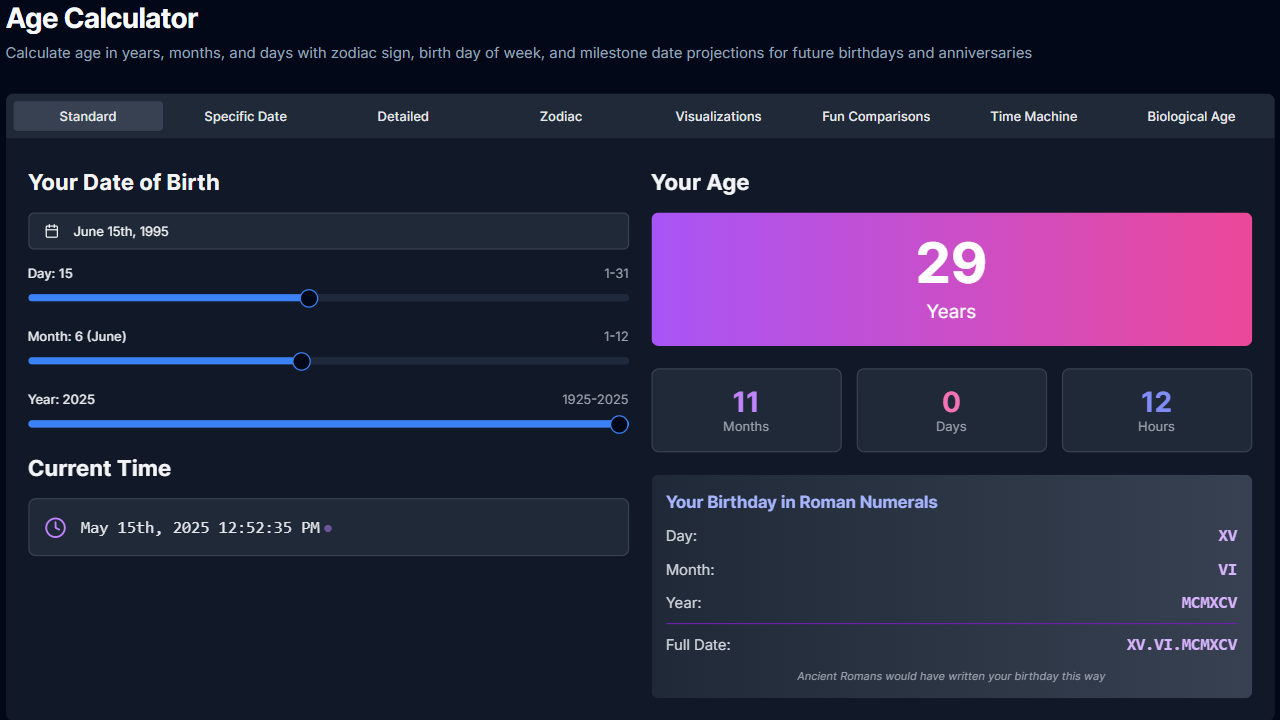Click the large 29 Years age card
The width and height of the screenshot is (1280, 720).
click(x=951, y=279)
